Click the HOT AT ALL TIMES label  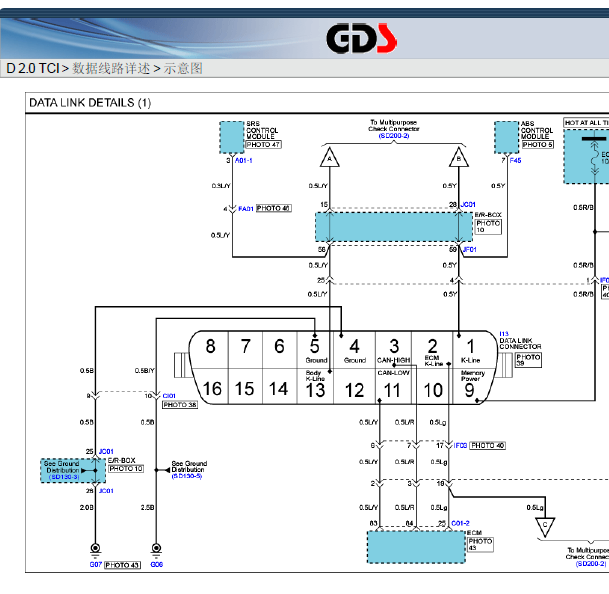pos(586,123)
